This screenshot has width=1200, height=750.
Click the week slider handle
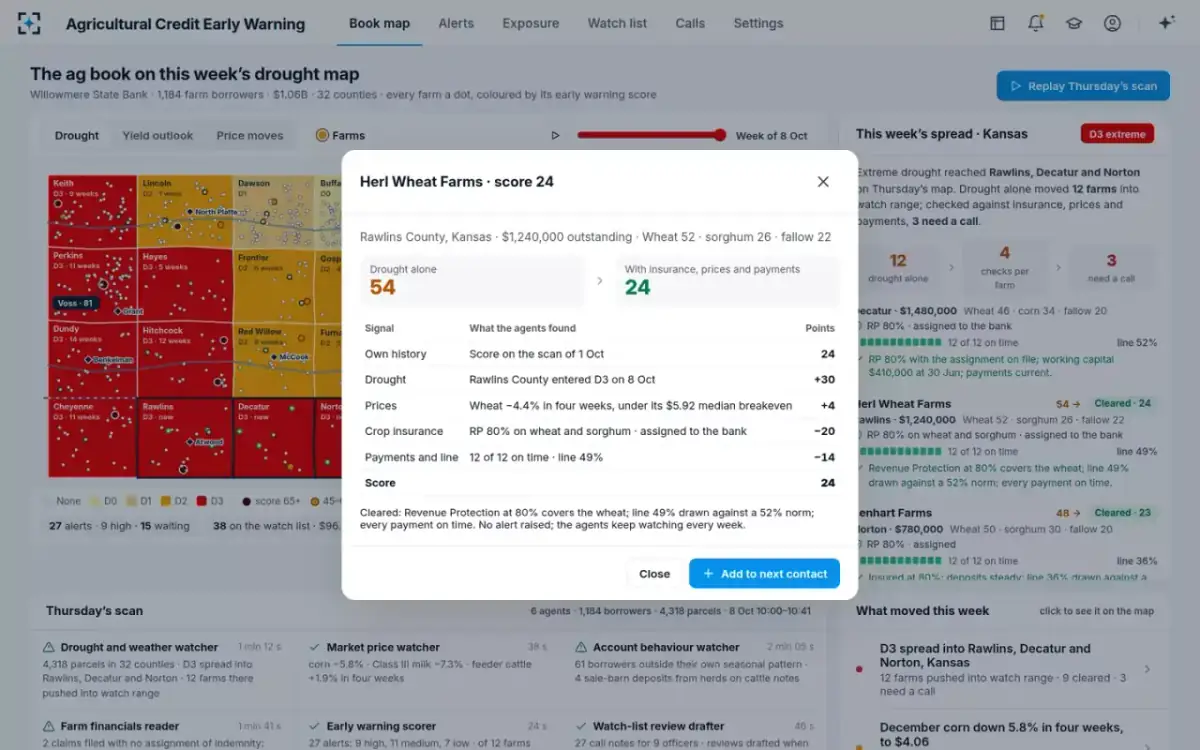click(x=720, y=136)
